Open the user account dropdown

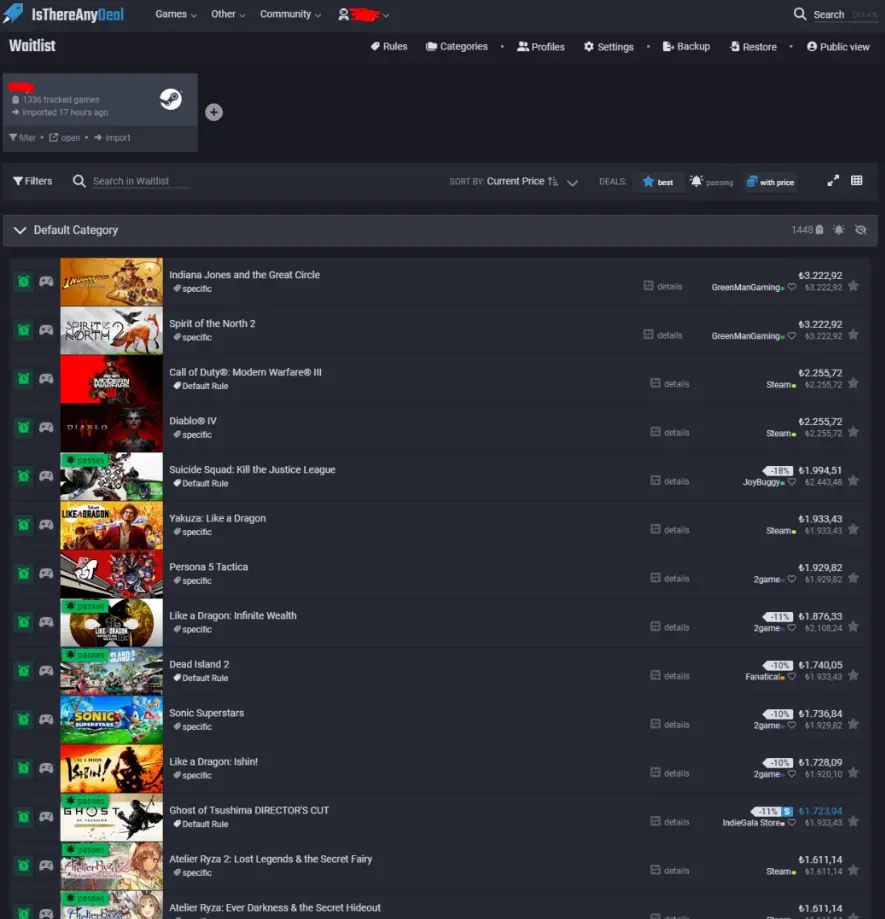point(363,15)
